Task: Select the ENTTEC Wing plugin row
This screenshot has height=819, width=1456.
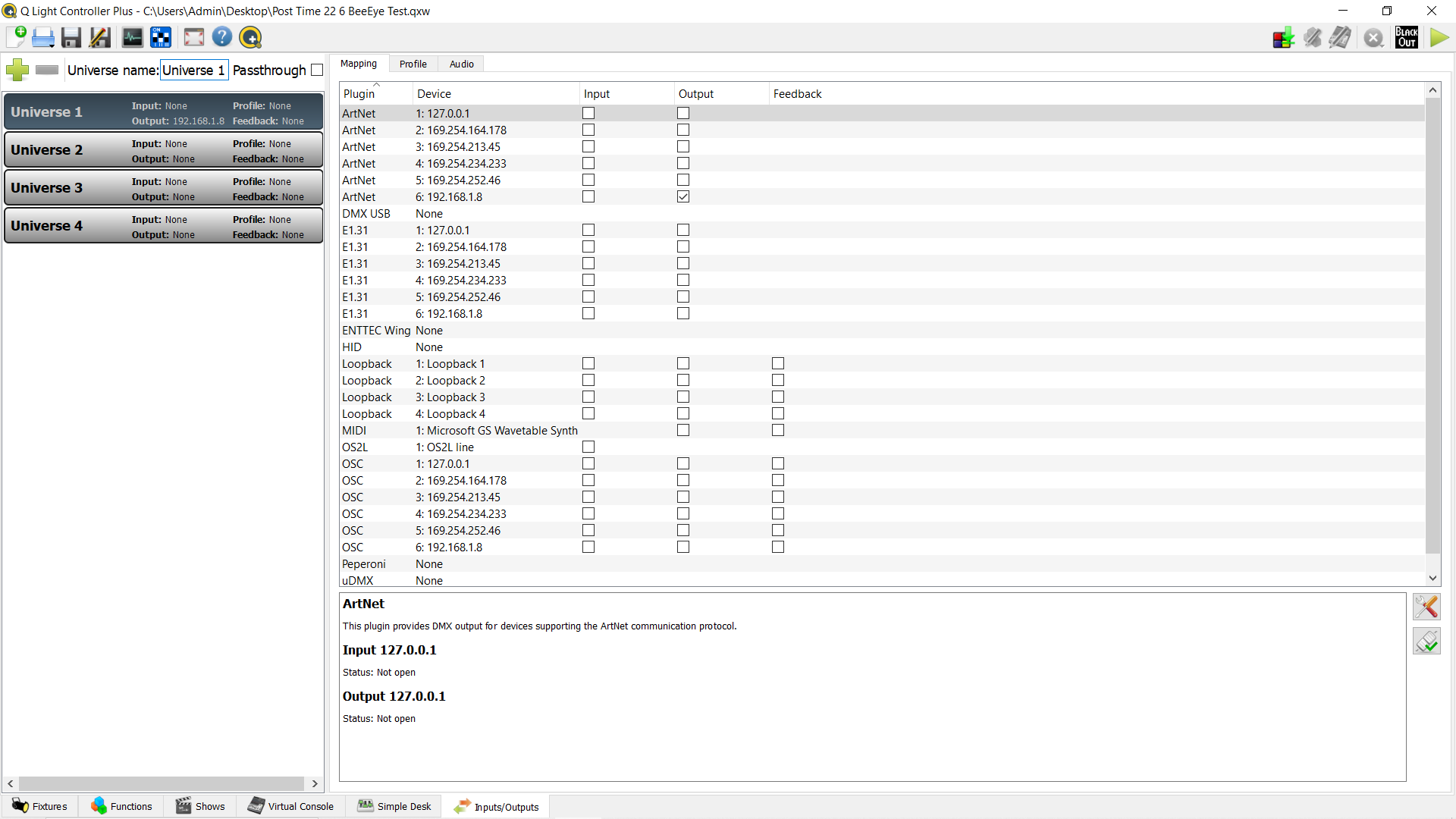Action: pyautogui.click(x=882, y=330)
